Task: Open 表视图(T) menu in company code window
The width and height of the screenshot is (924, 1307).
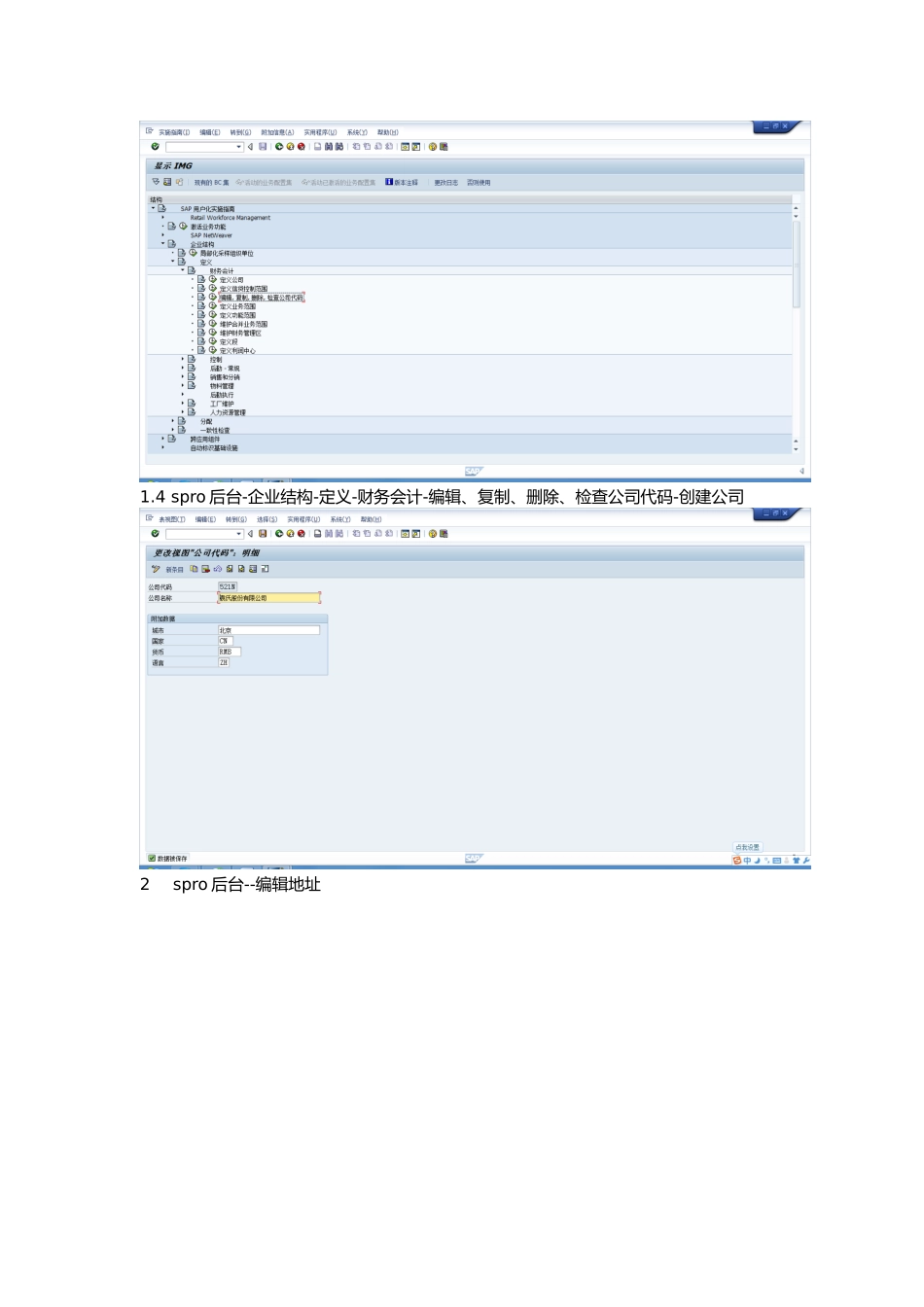Action: 172,519
